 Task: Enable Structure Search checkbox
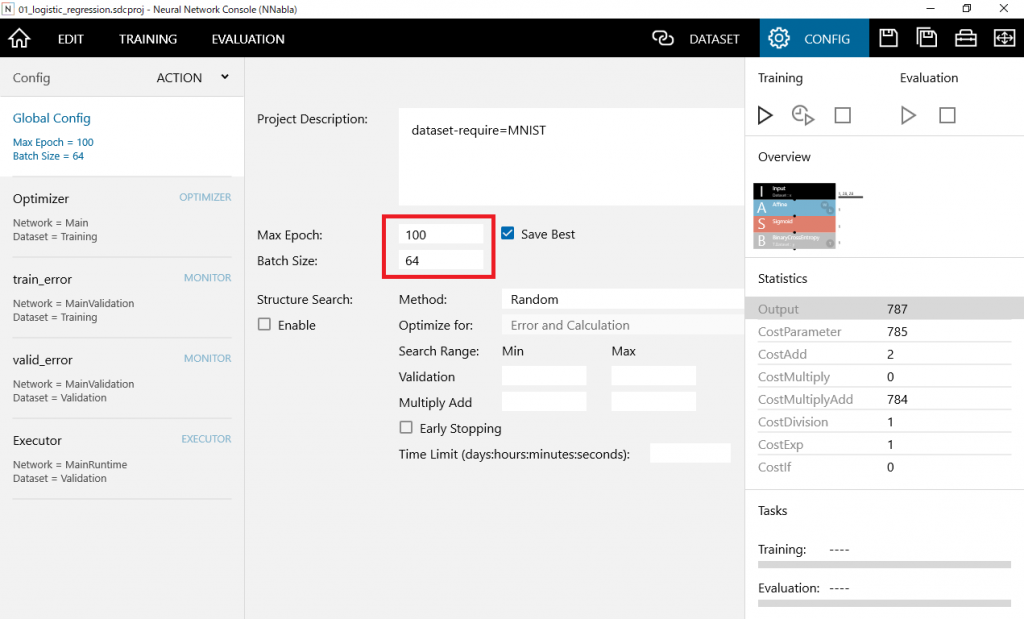coord(265,325)
